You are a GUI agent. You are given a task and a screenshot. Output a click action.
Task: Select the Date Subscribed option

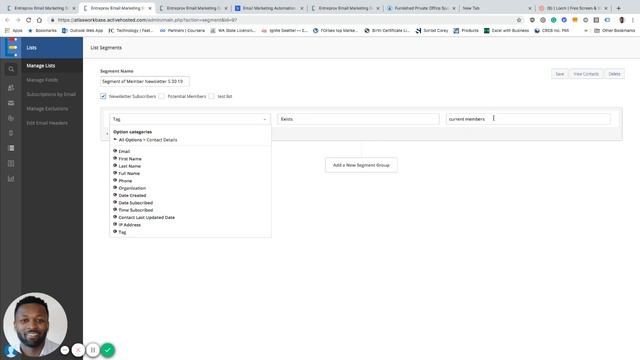coord(136,203)
